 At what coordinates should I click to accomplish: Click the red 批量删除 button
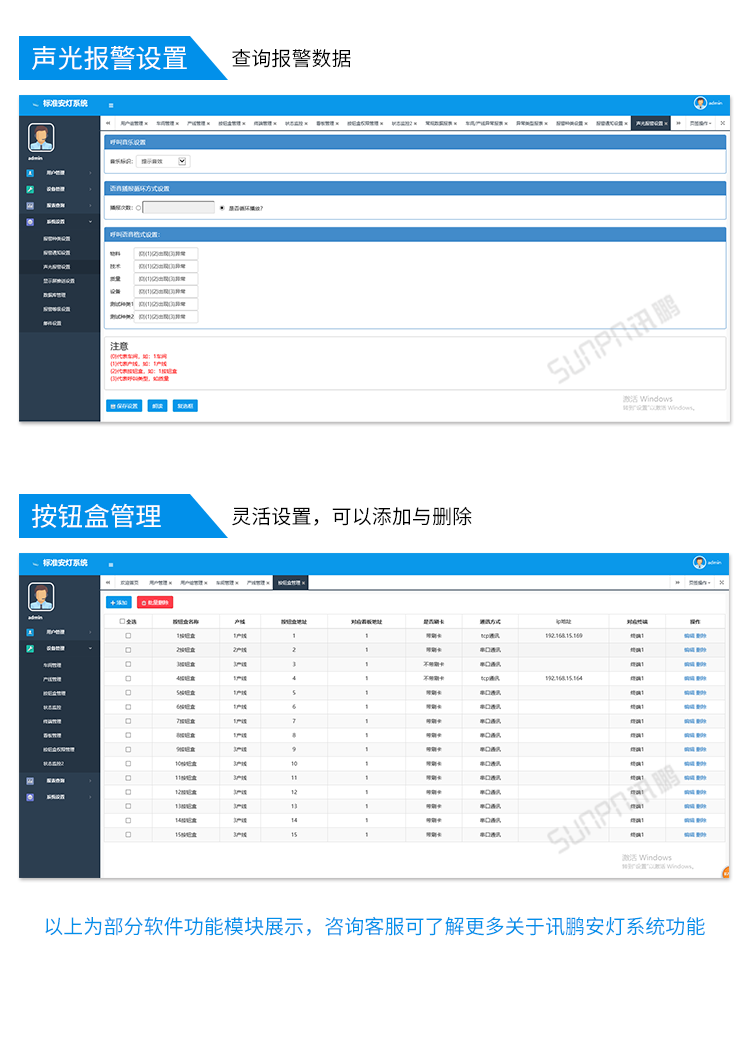(x=155, y=603)
